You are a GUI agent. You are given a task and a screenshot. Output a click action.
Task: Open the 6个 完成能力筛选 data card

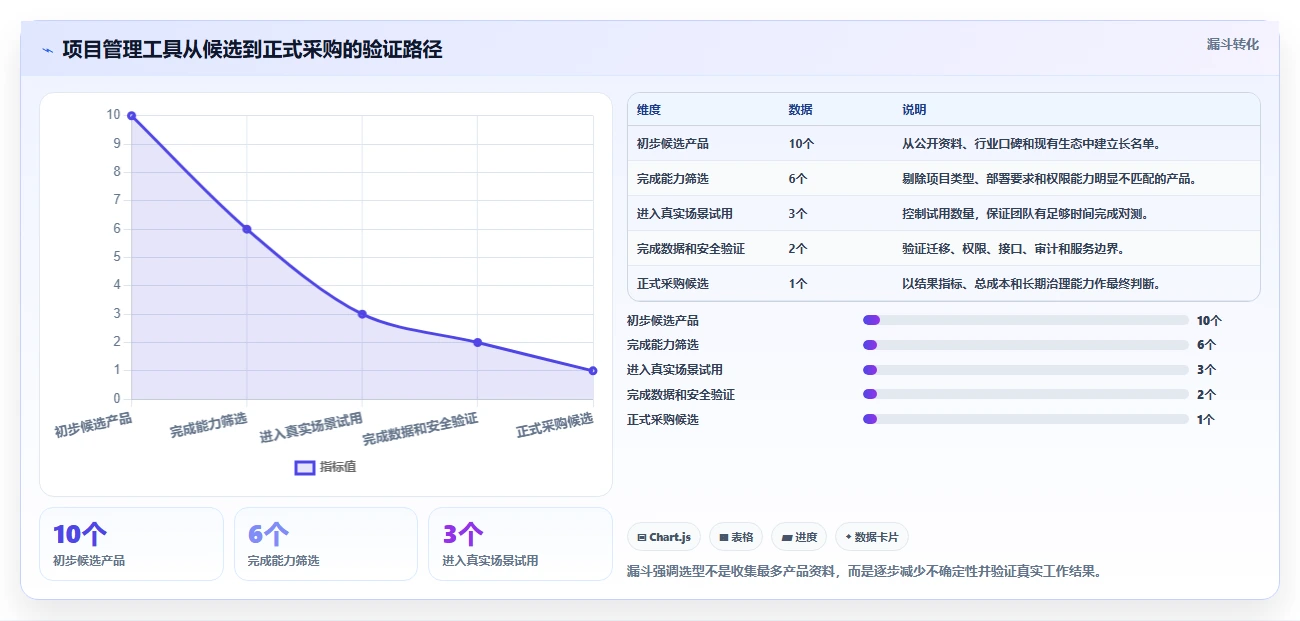point(326,544)
